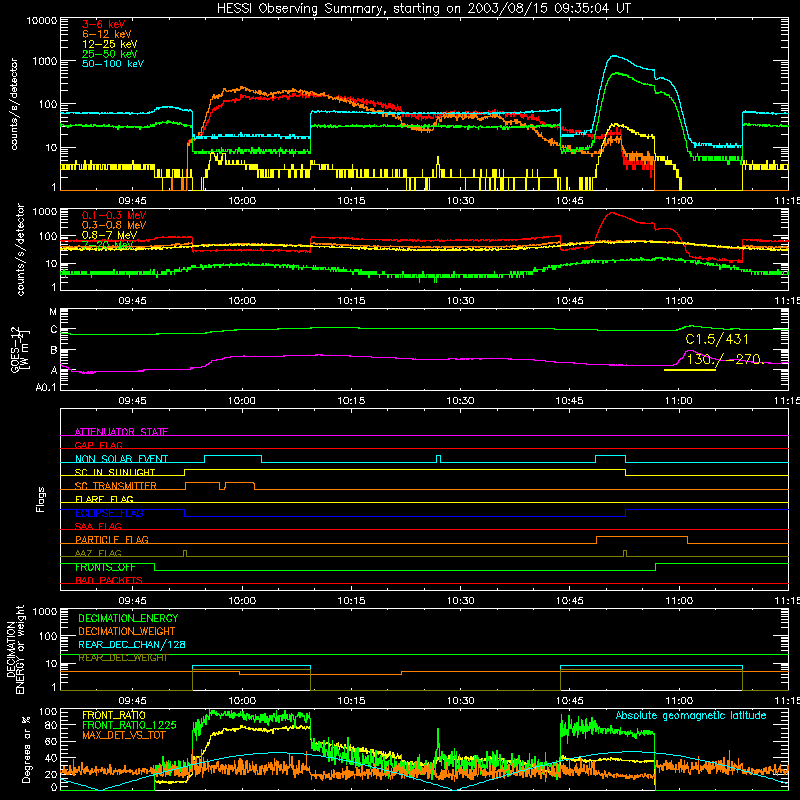Viewport: 800px width, 800px height.
Task: Select the 'ATTENUATOR_STATE' flag label
Action: 121,432
